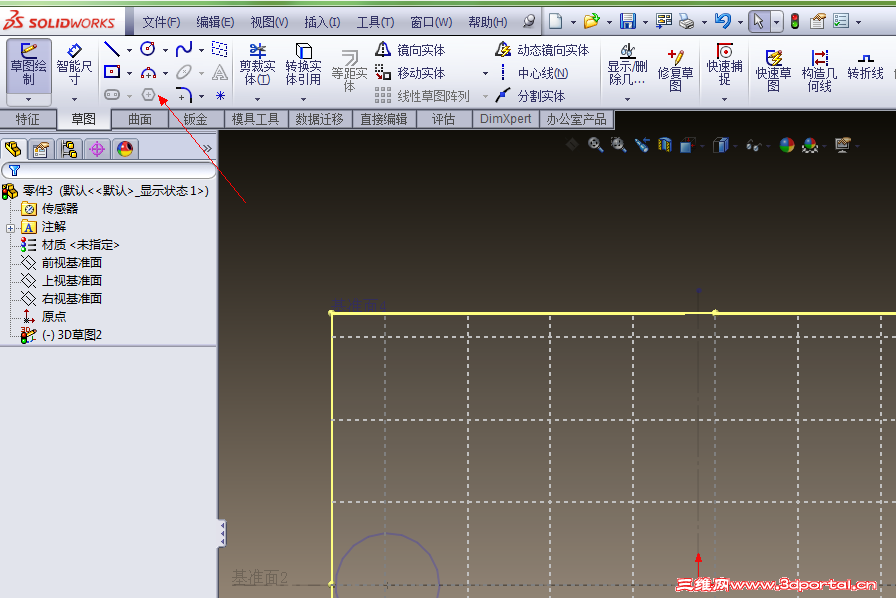
Task: Switch to the 特征 features tab
Action: (27, 119)
